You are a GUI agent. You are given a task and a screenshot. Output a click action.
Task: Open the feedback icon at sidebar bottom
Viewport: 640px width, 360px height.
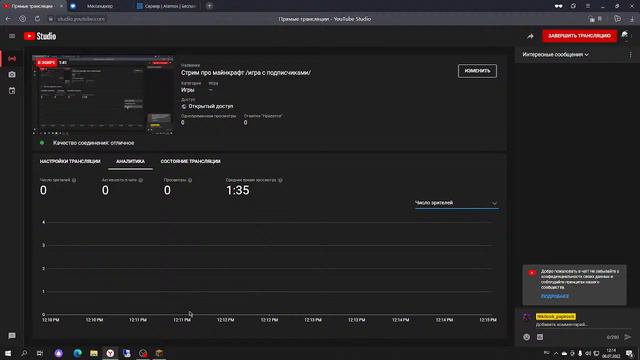click(x=12, y=336)
